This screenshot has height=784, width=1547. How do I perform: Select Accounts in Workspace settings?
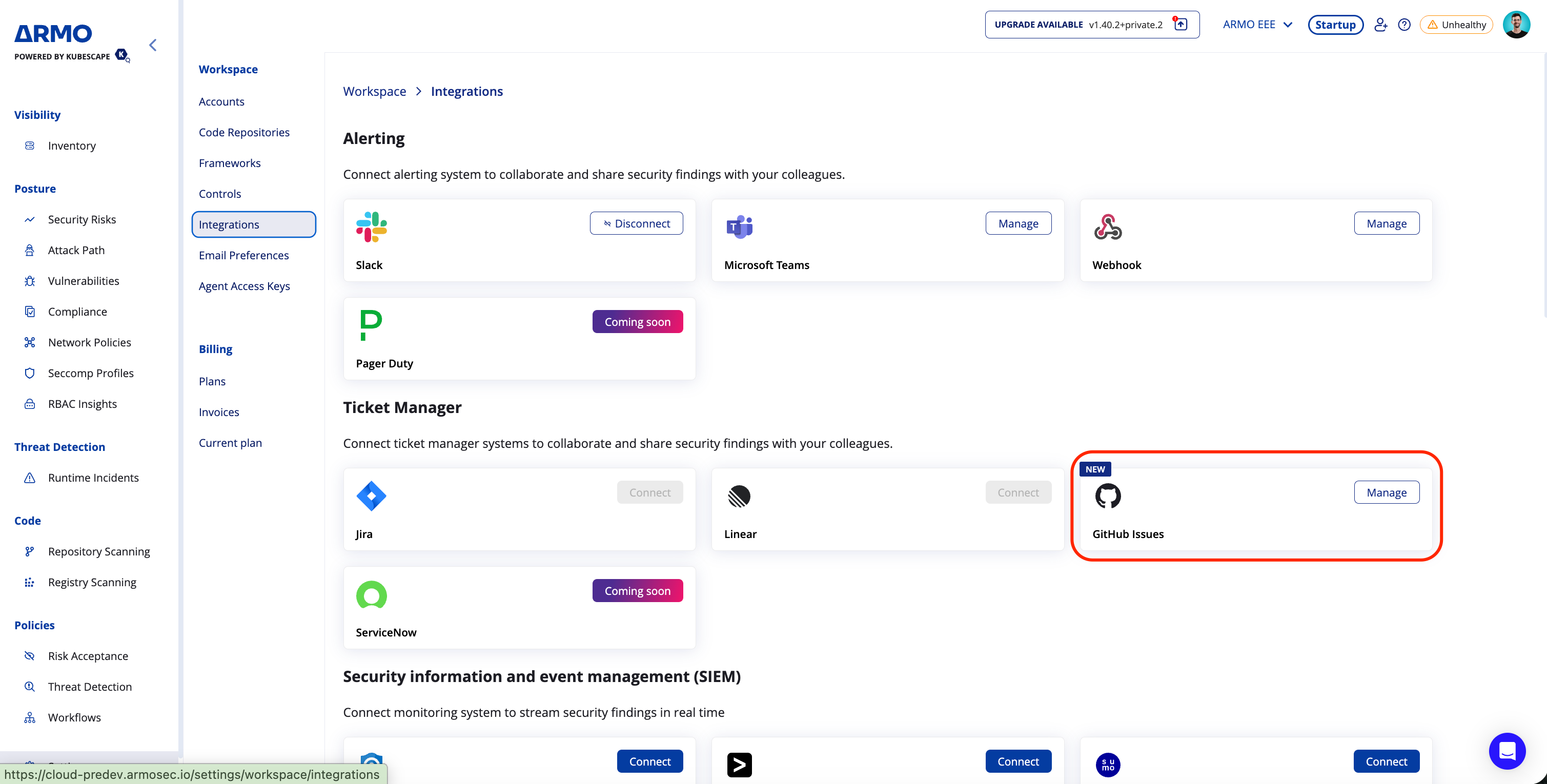click(221, 102)
